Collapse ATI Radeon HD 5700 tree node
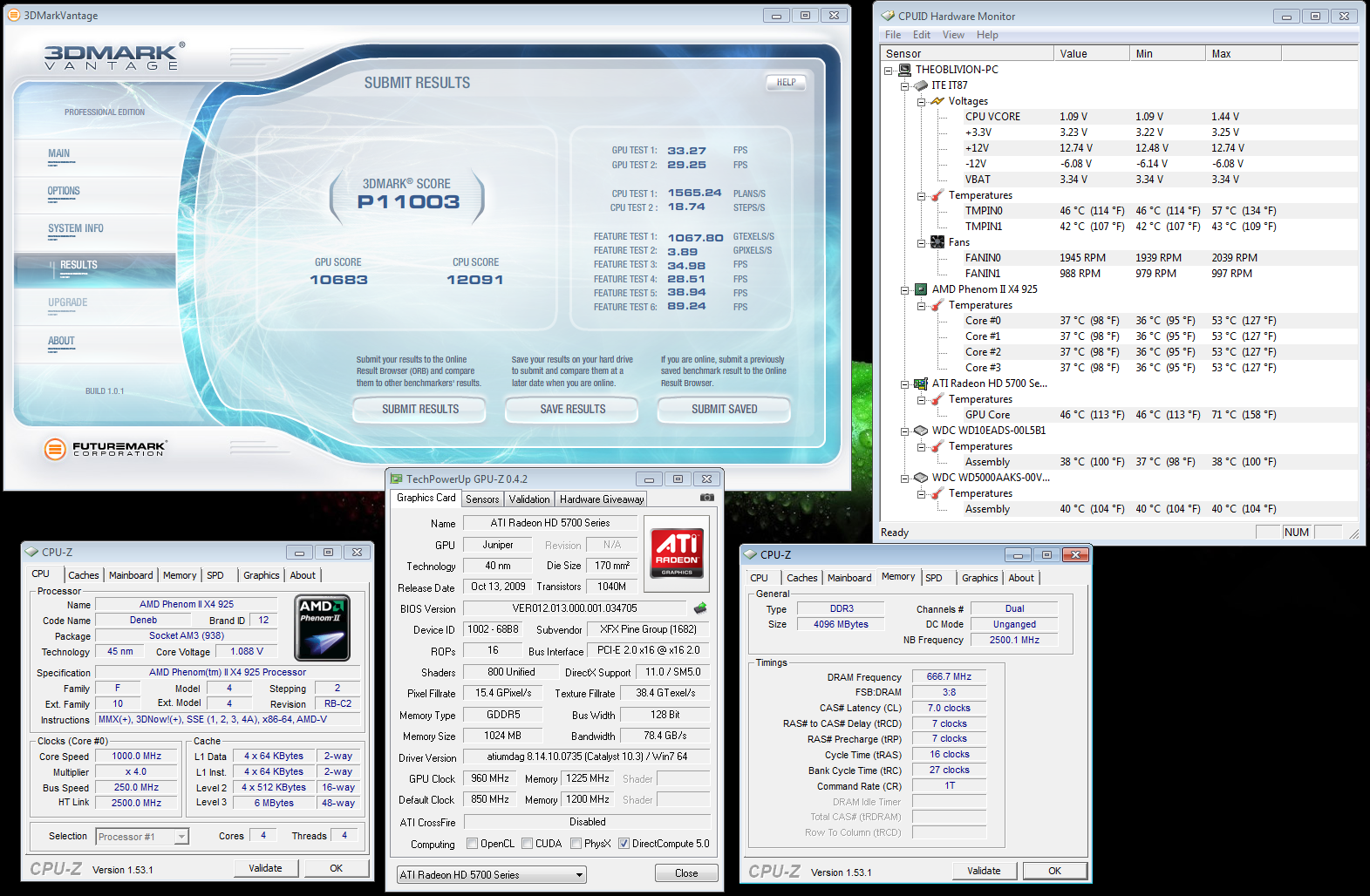The height and width of the screenshot is (896, 1370). pyautogui.click(x=904, y=384)
